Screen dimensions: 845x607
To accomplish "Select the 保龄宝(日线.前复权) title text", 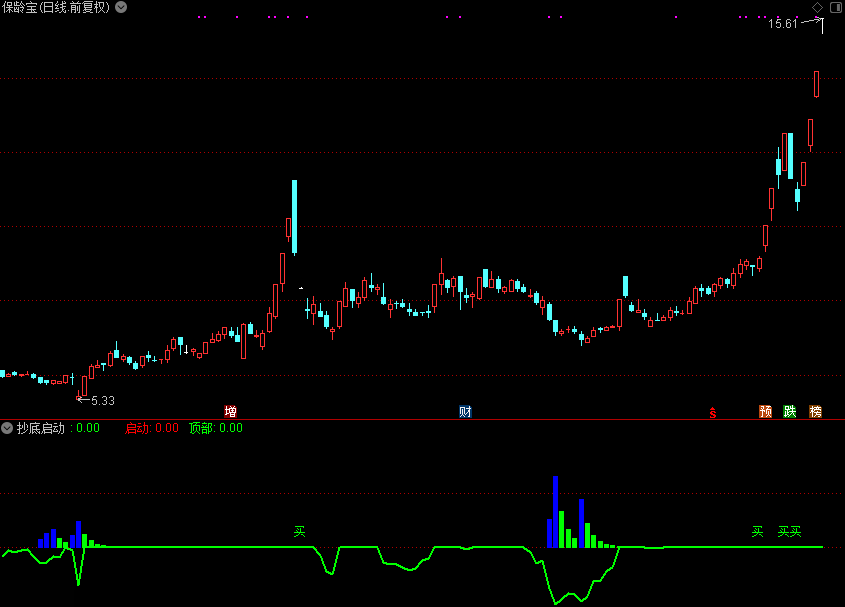I will tap(56, 8).
